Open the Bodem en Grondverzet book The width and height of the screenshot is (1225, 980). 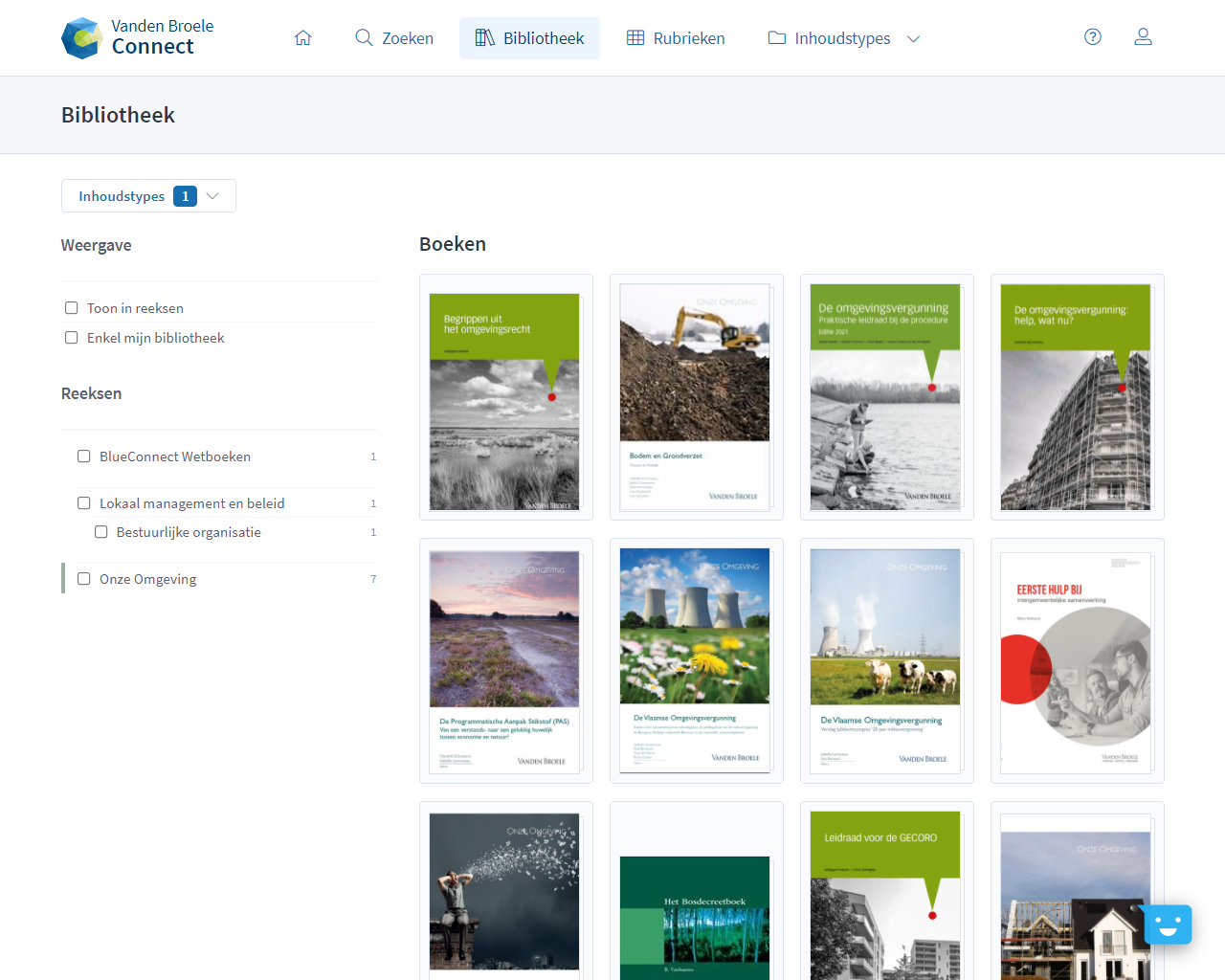coord(696,398)
